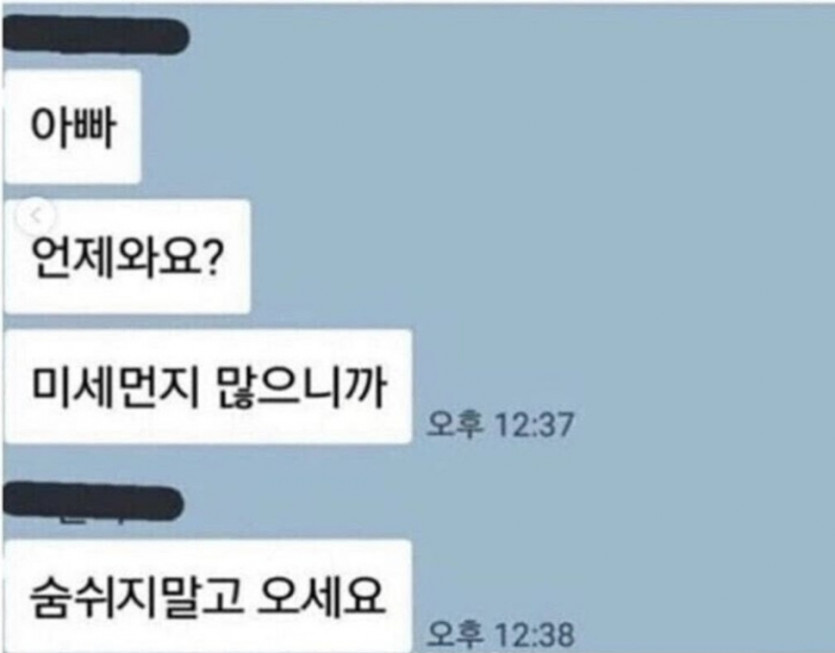
Task: Tap the word "미세먼지" in the message
Action: tap(114, 387)
